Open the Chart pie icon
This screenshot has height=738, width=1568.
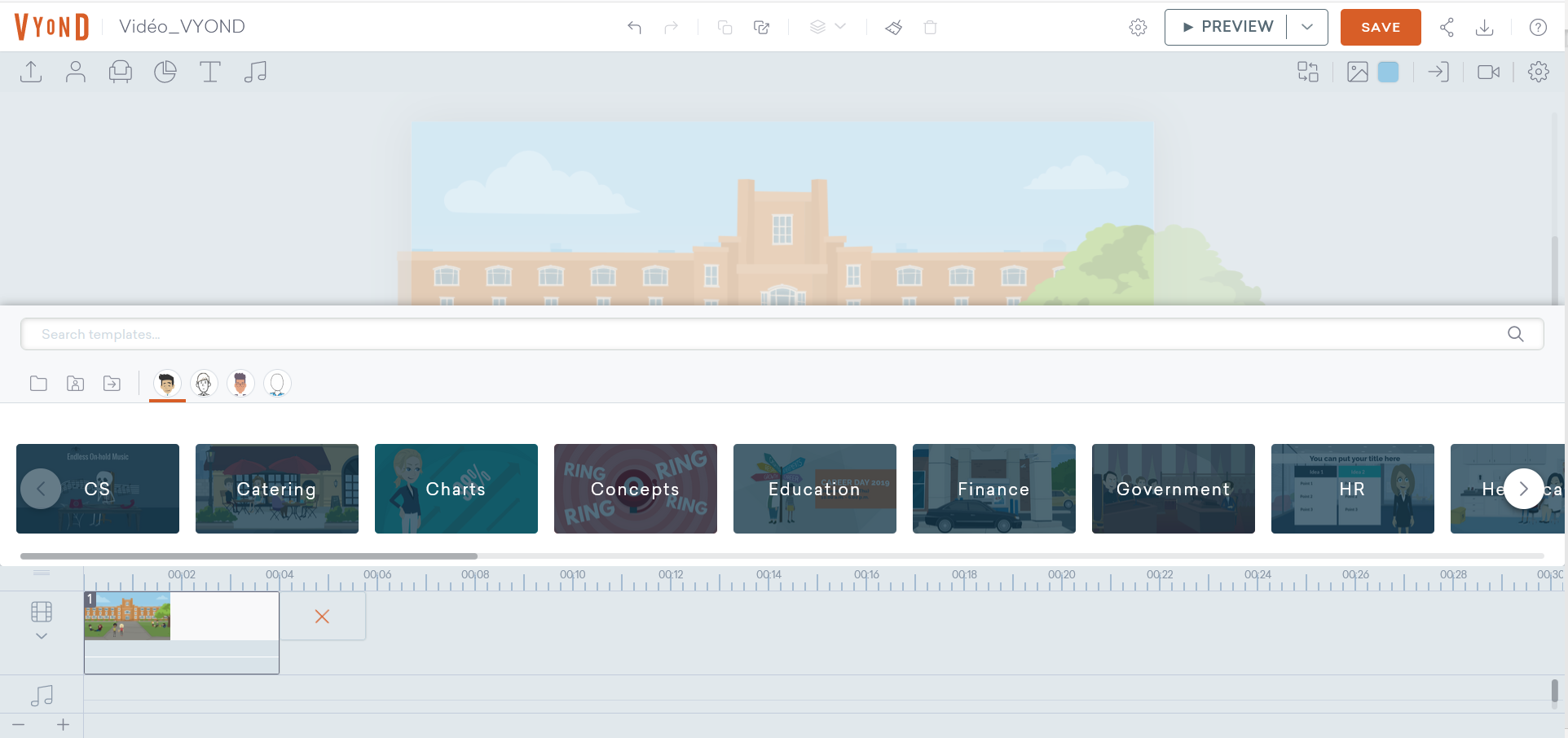coord(165,72)
